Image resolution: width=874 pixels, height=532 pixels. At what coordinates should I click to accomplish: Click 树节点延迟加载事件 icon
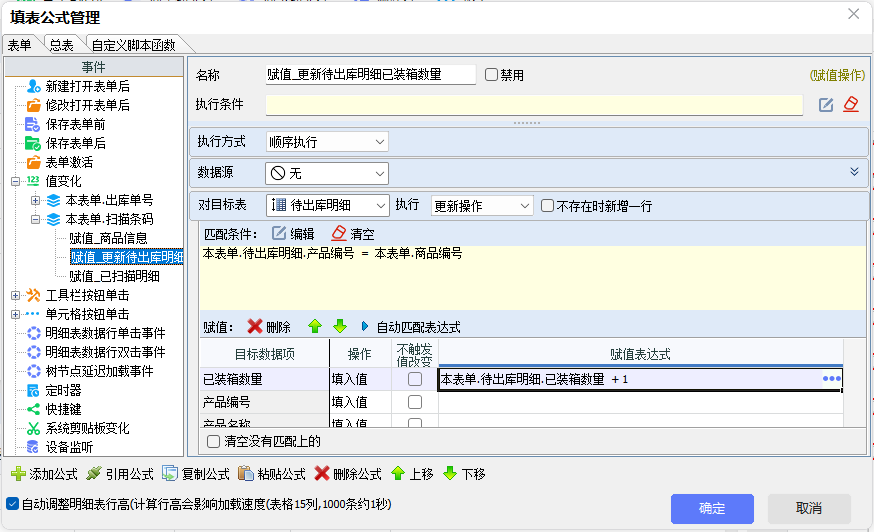[33, 371]
